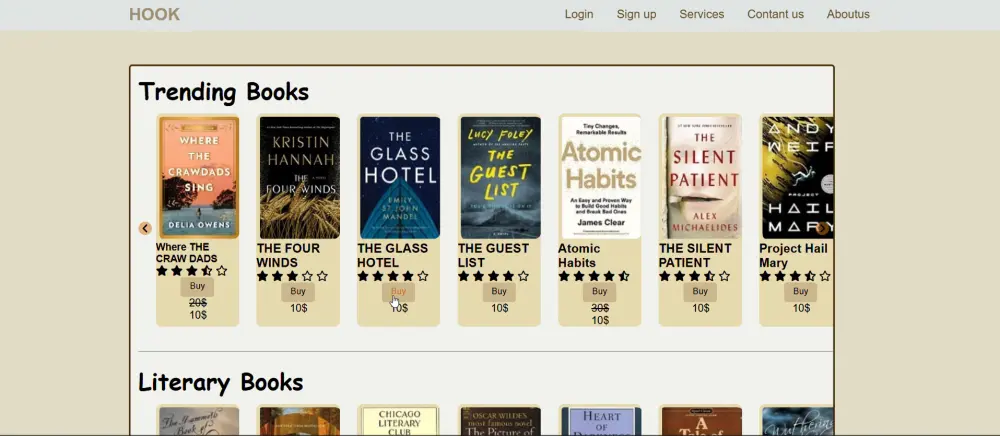
Task: Open The Silent Patient cover image
Action: (700, 177)
